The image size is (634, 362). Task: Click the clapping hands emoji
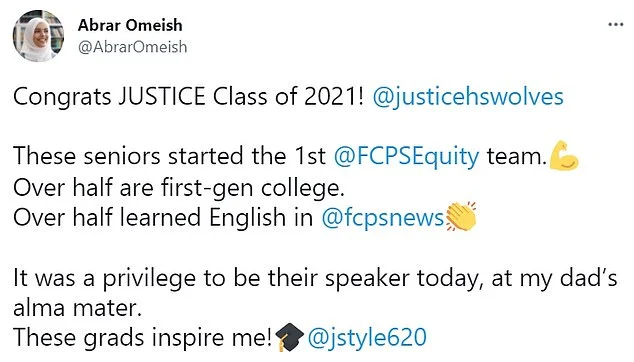tap(461, 216)
